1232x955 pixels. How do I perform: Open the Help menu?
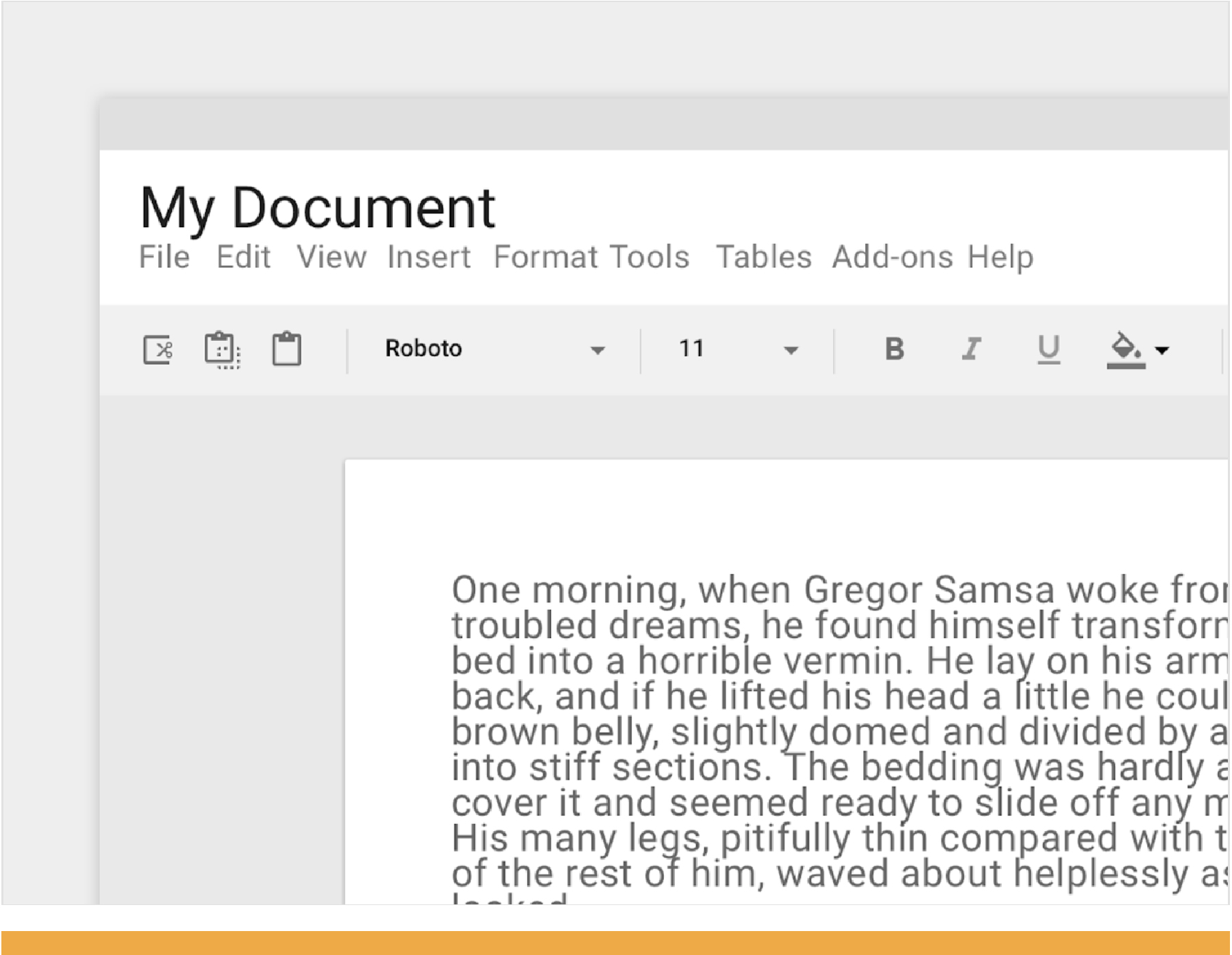pos(1000,258)
